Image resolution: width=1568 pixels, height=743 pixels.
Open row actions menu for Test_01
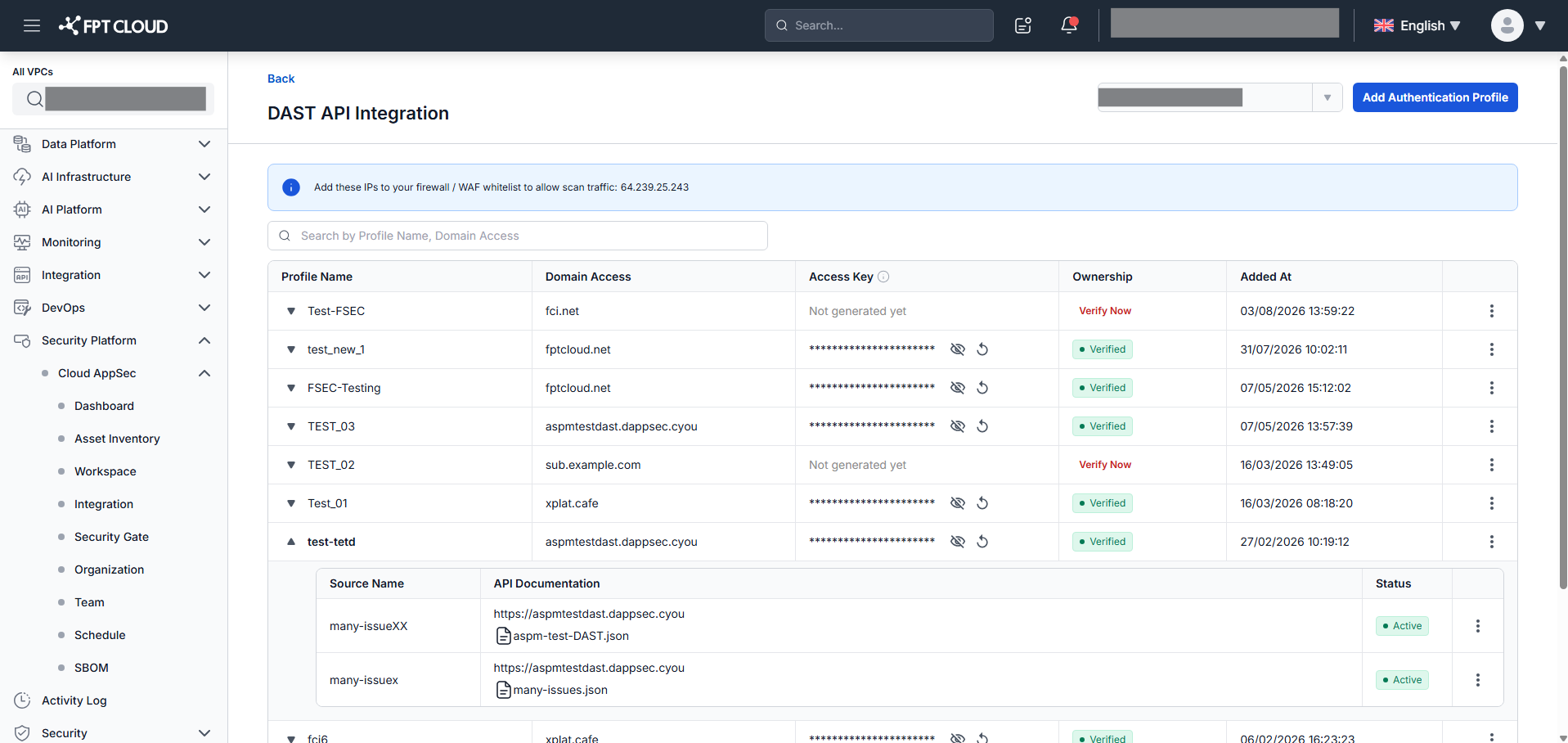pos(1492,503)
